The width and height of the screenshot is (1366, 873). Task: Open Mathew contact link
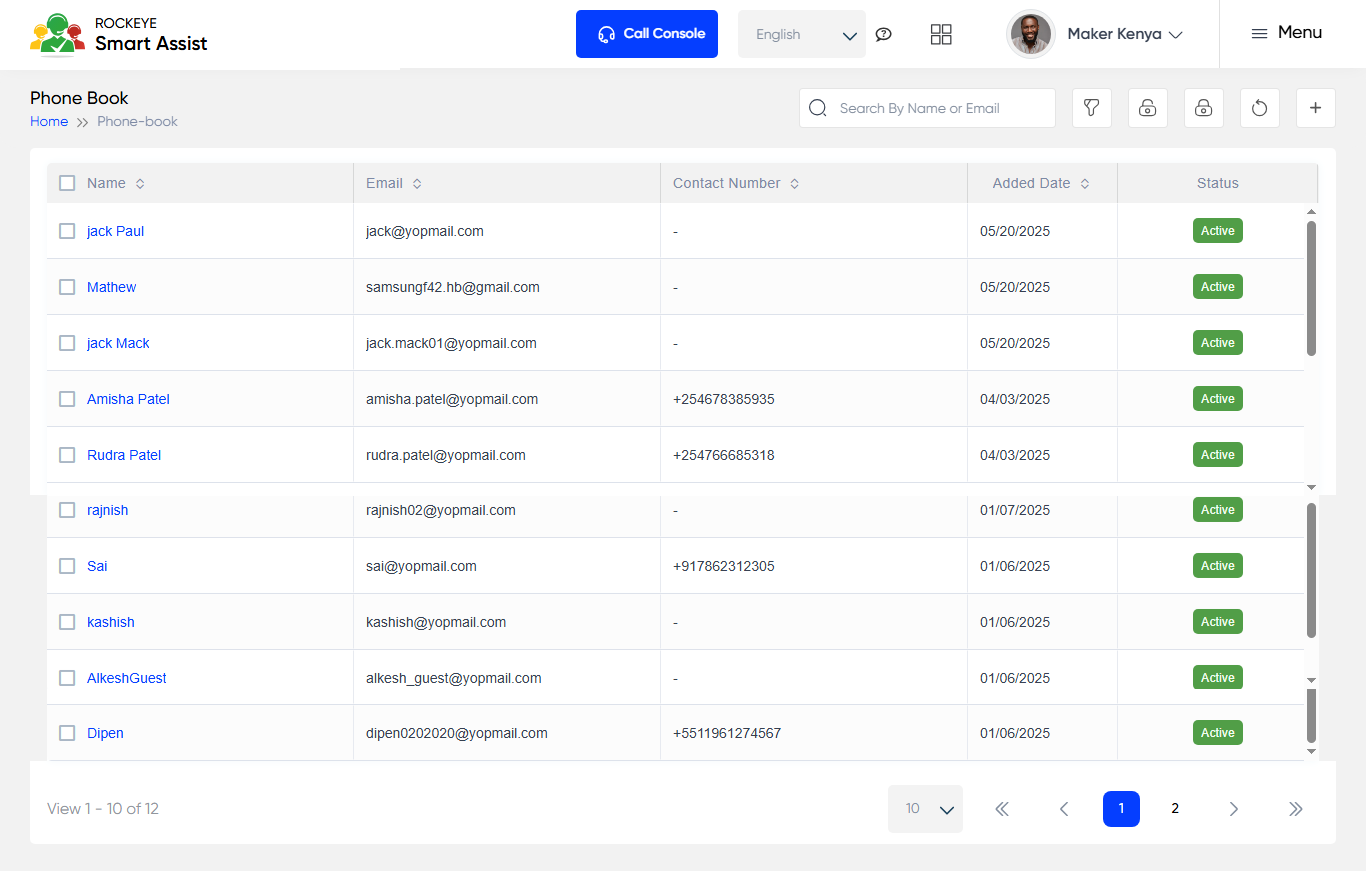pyautogui.click(x=111, y=287)
